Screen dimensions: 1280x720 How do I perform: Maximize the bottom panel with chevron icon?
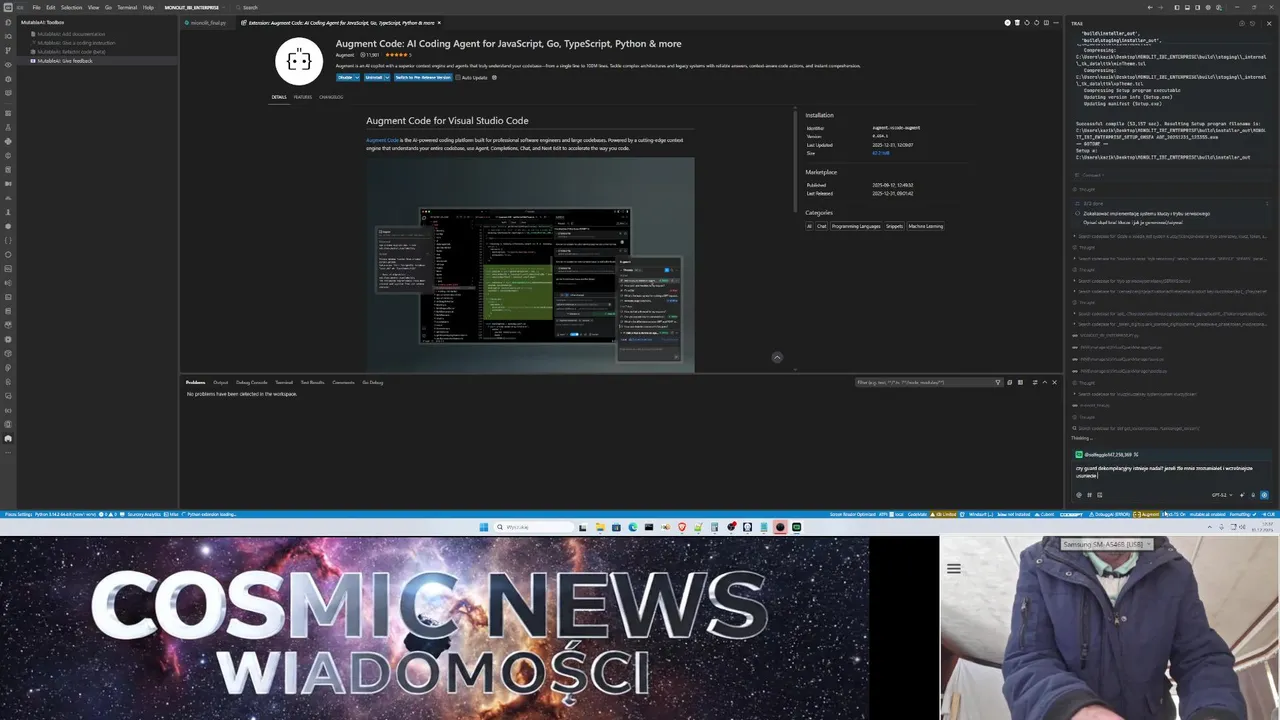(1045, 382)
